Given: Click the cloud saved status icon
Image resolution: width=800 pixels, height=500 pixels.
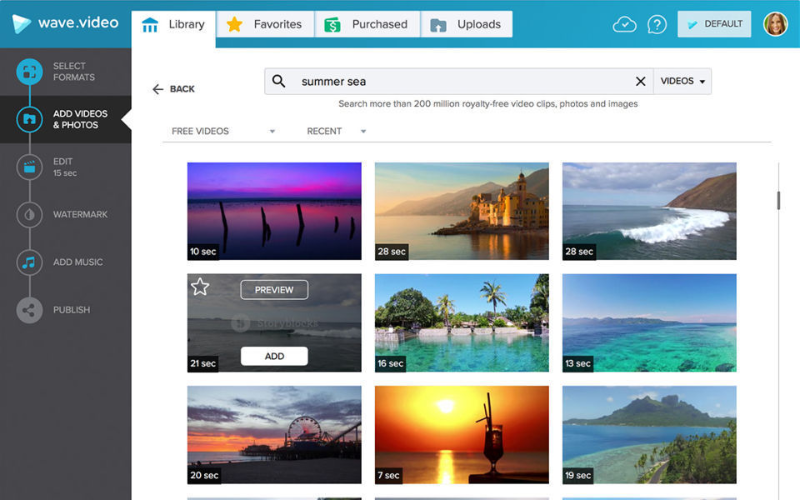Looking at the screenshot, I should point(624,24).
